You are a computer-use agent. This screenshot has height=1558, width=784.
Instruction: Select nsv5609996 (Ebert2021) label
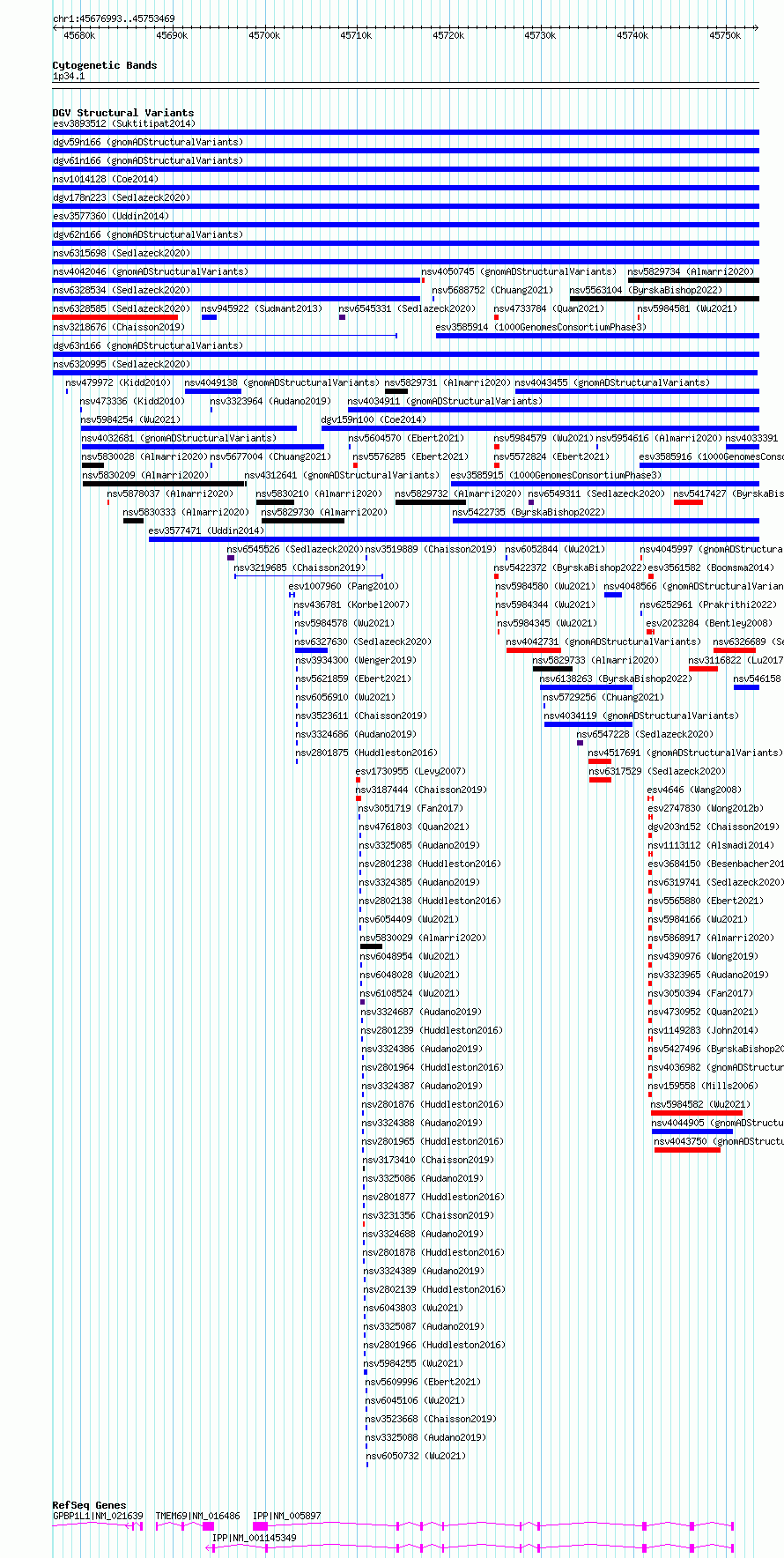pos(423,1382)
